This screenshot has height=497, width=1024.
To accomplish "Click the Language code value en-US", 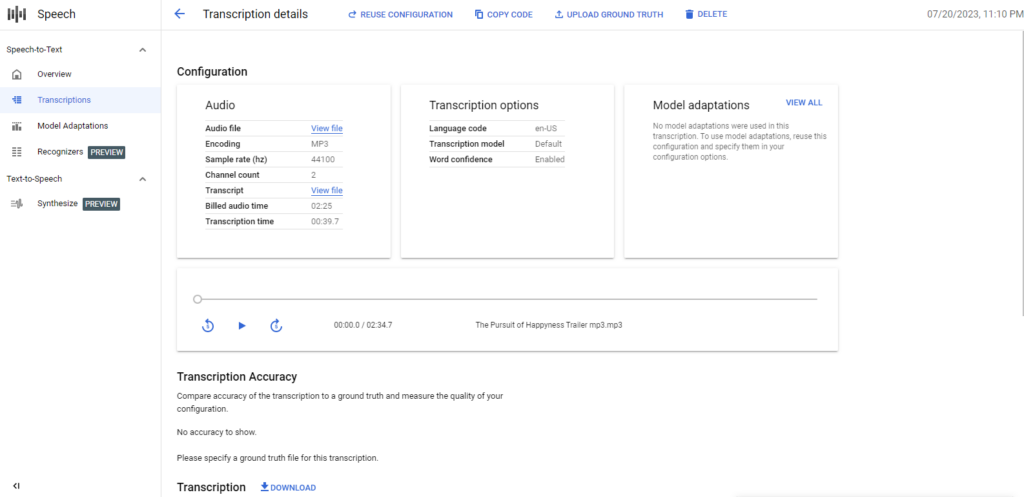I will click(x=546, y=128).
